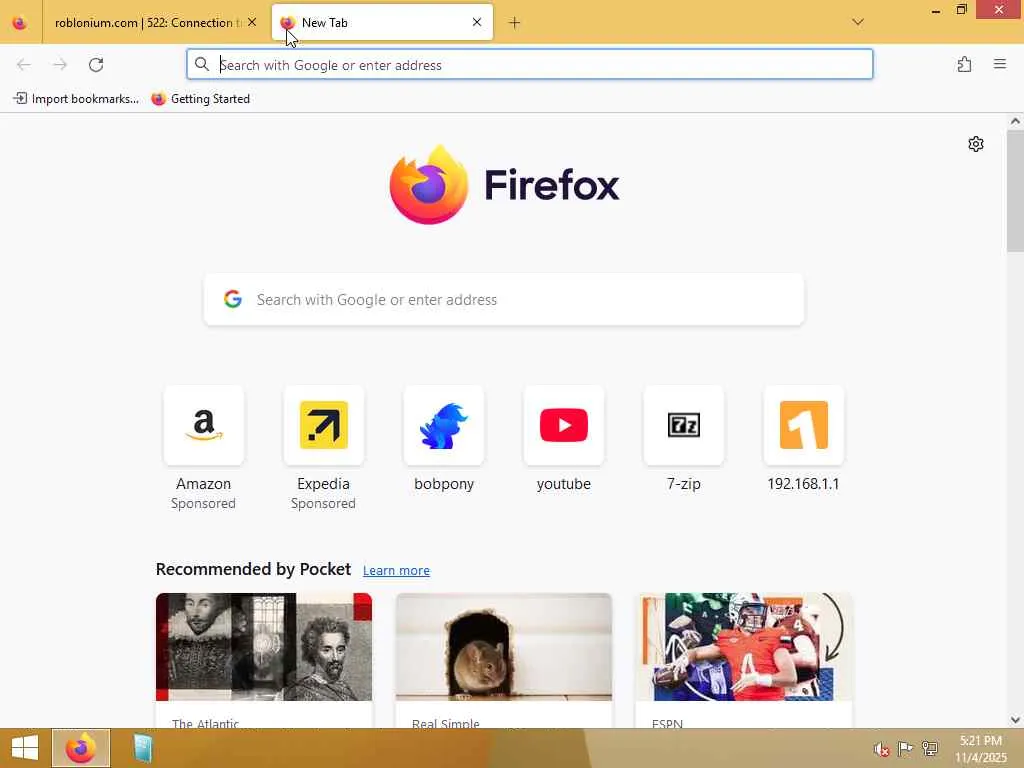Click the network tray icon

click(930, 749)
